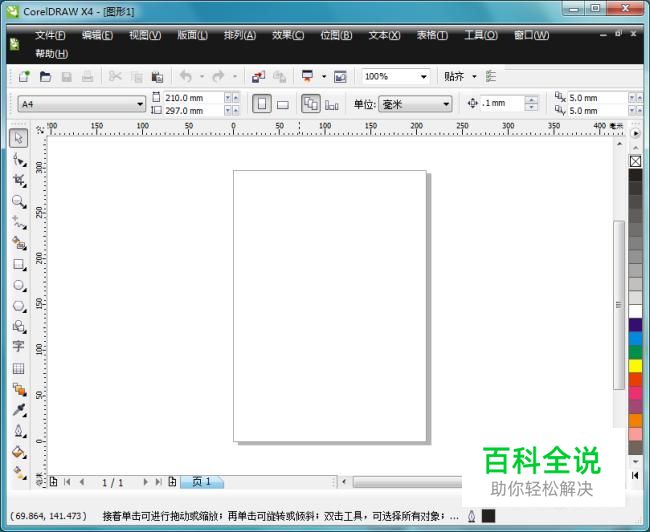The width and height of the screenshot is (650, 532).
Task: Click the page width 210.0 mm field
Action: [194, 98]
